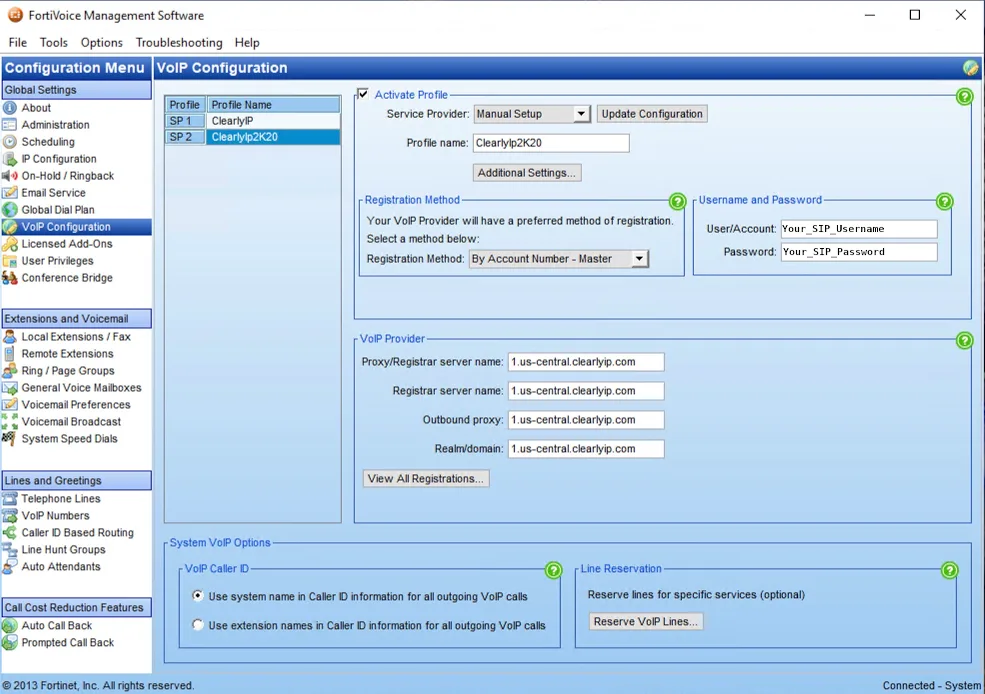Open the File menu
This screenshot has height=694, width=985.
pos(18,43)
